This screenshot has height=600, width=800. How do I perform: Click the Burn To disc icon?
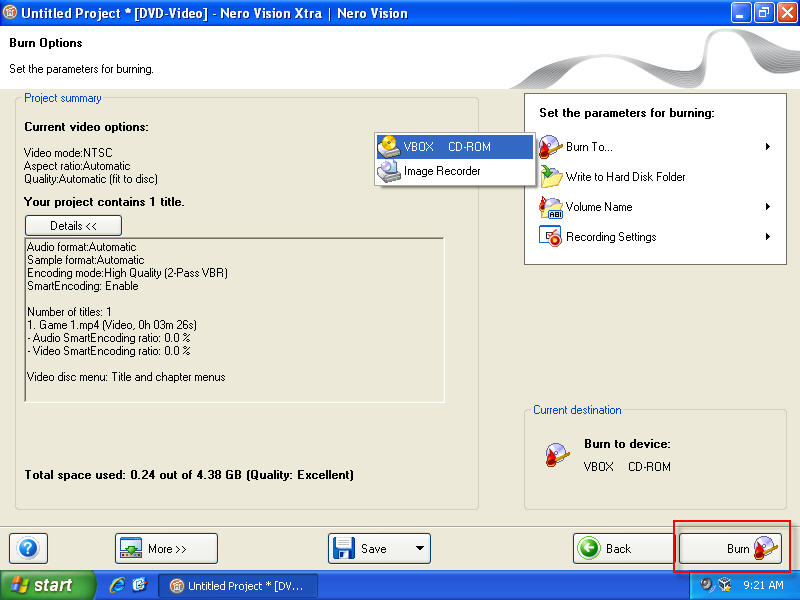point(551,147)
